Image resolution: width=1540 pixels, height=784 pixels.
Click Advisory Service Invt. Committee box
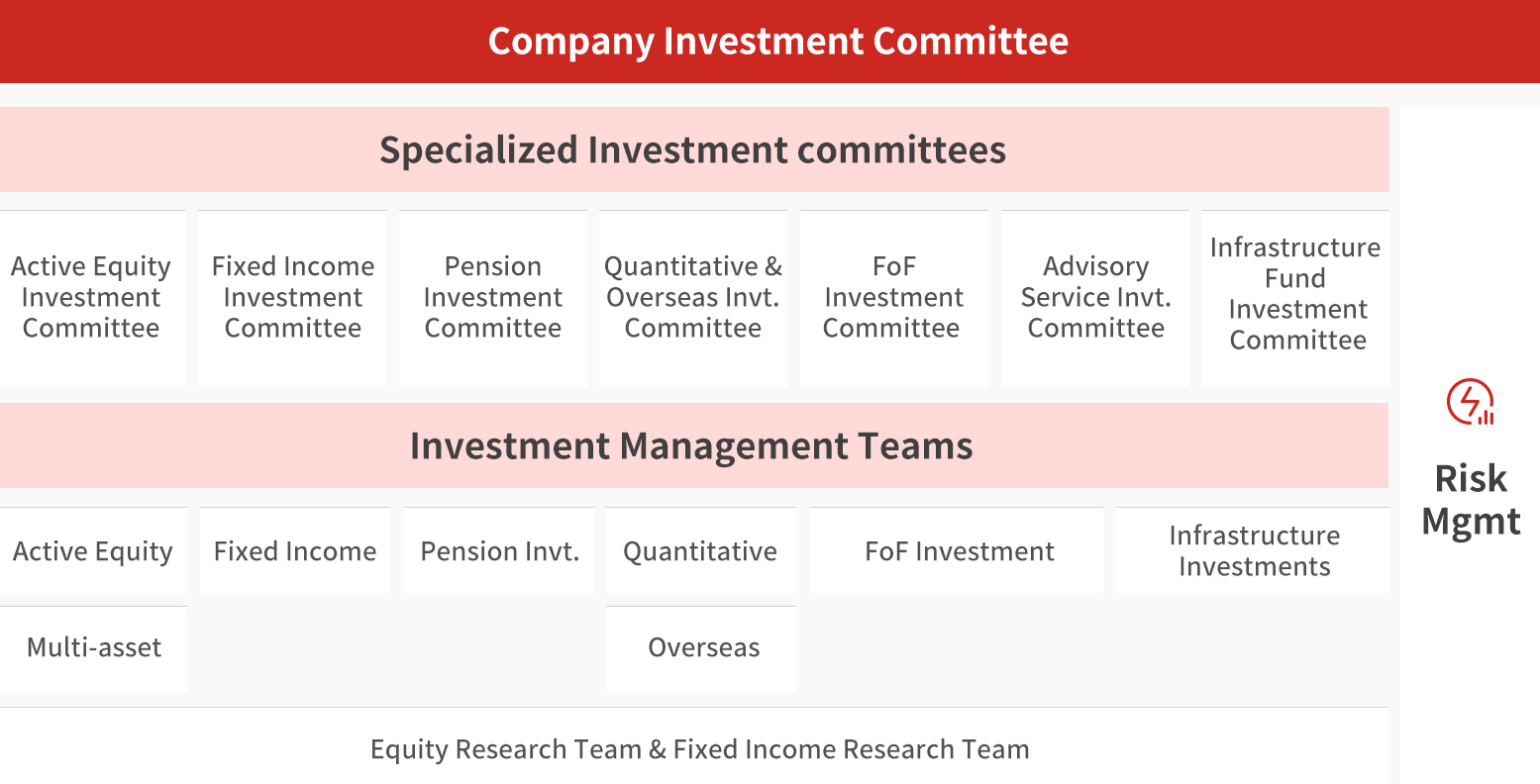pos(1095,297)
